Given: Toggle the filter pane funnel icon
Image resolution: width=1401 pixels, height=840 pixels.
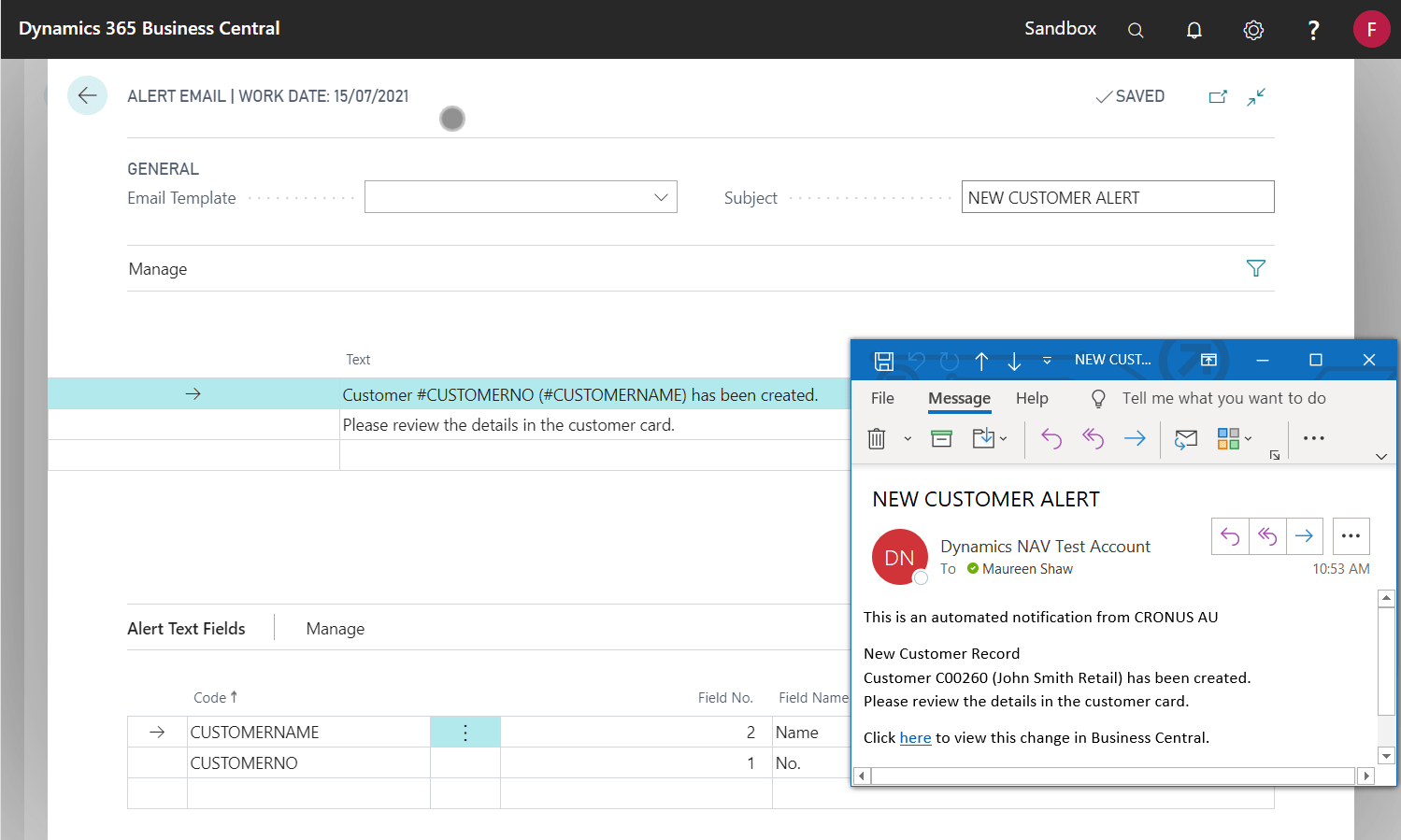Looking at the screenshot, I should pyautogui.click(x=1256, y=268).
